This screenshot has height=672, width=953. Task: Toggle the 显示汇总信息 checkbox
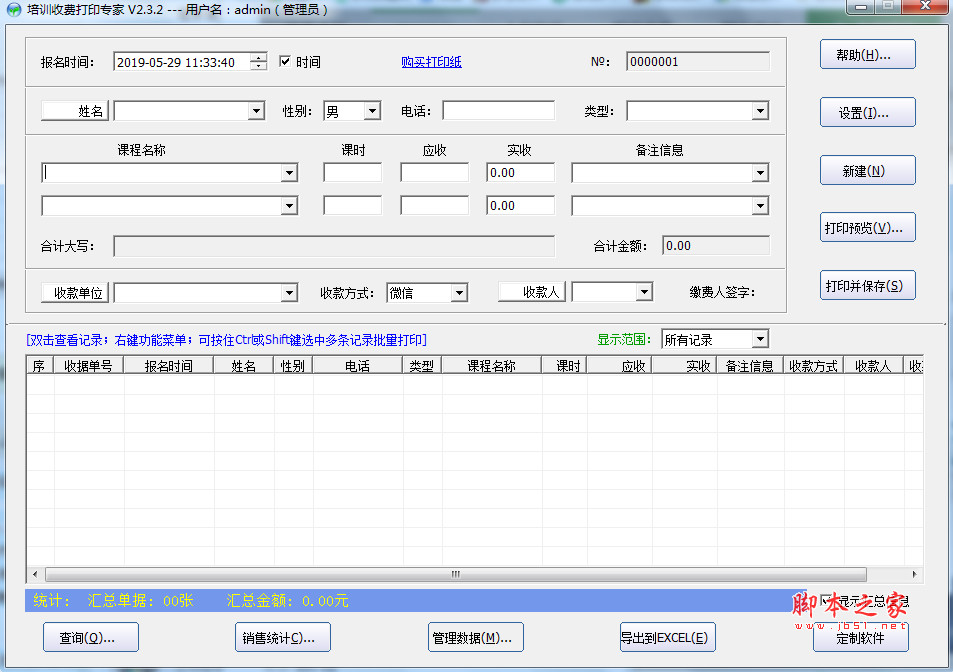pyautogui.click(x=825, y=601)
